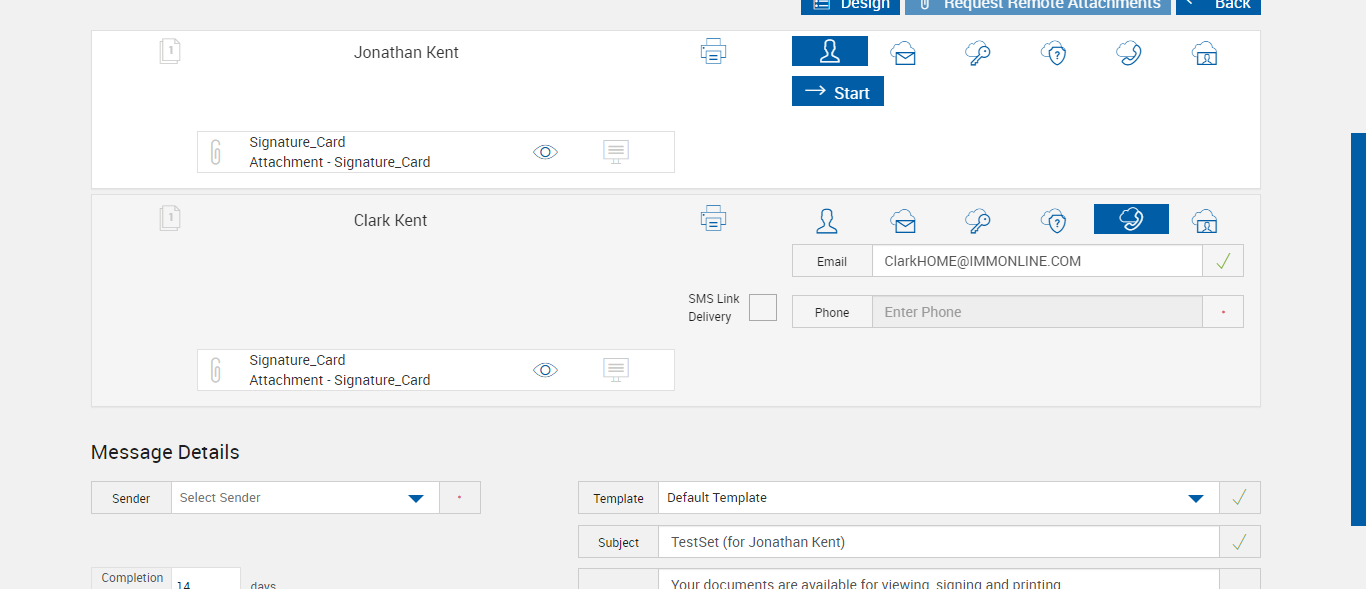Choose cloud security question option for Jonathan Kent

[1053, 53]
